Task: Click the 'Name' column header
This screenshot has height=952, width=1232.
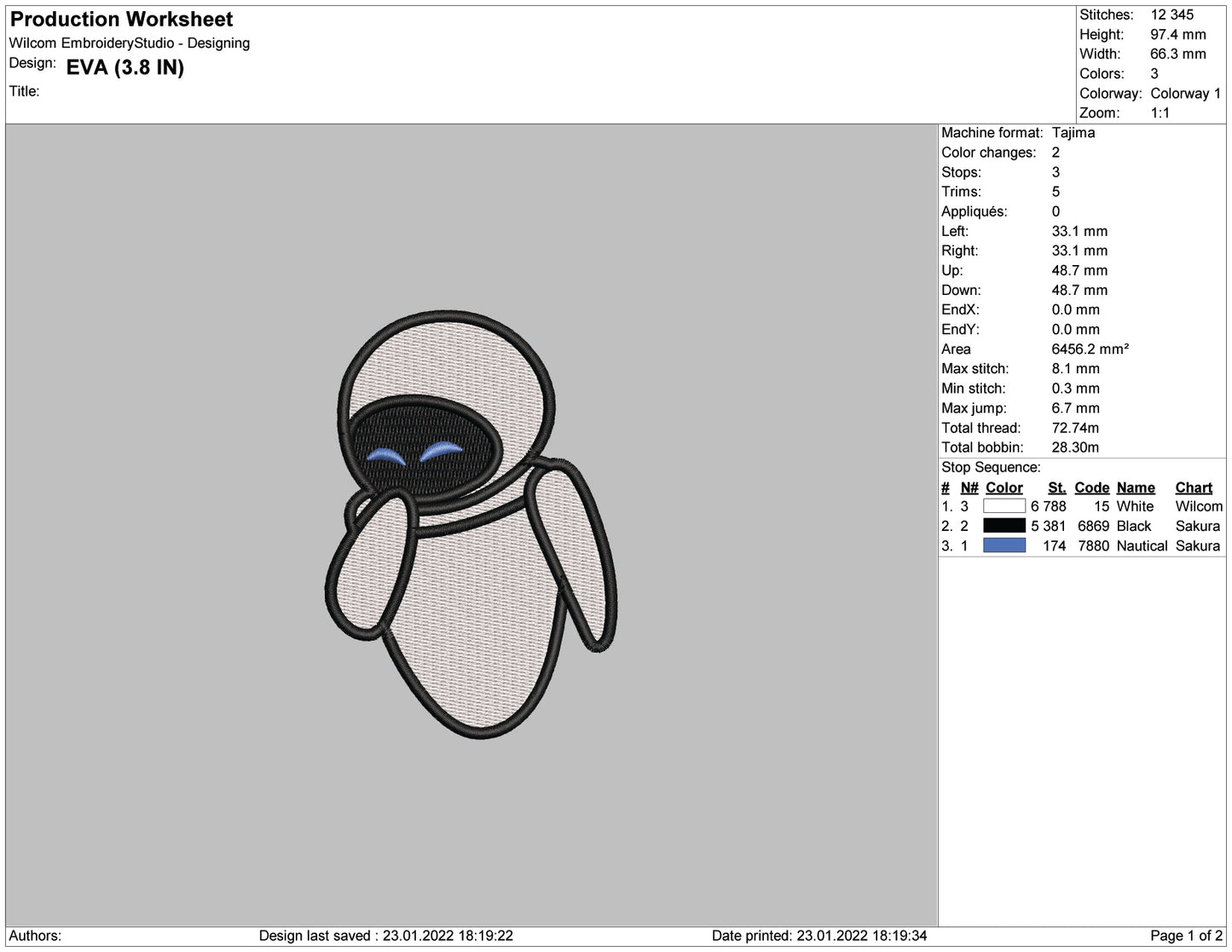Action: click(1136, 488)
